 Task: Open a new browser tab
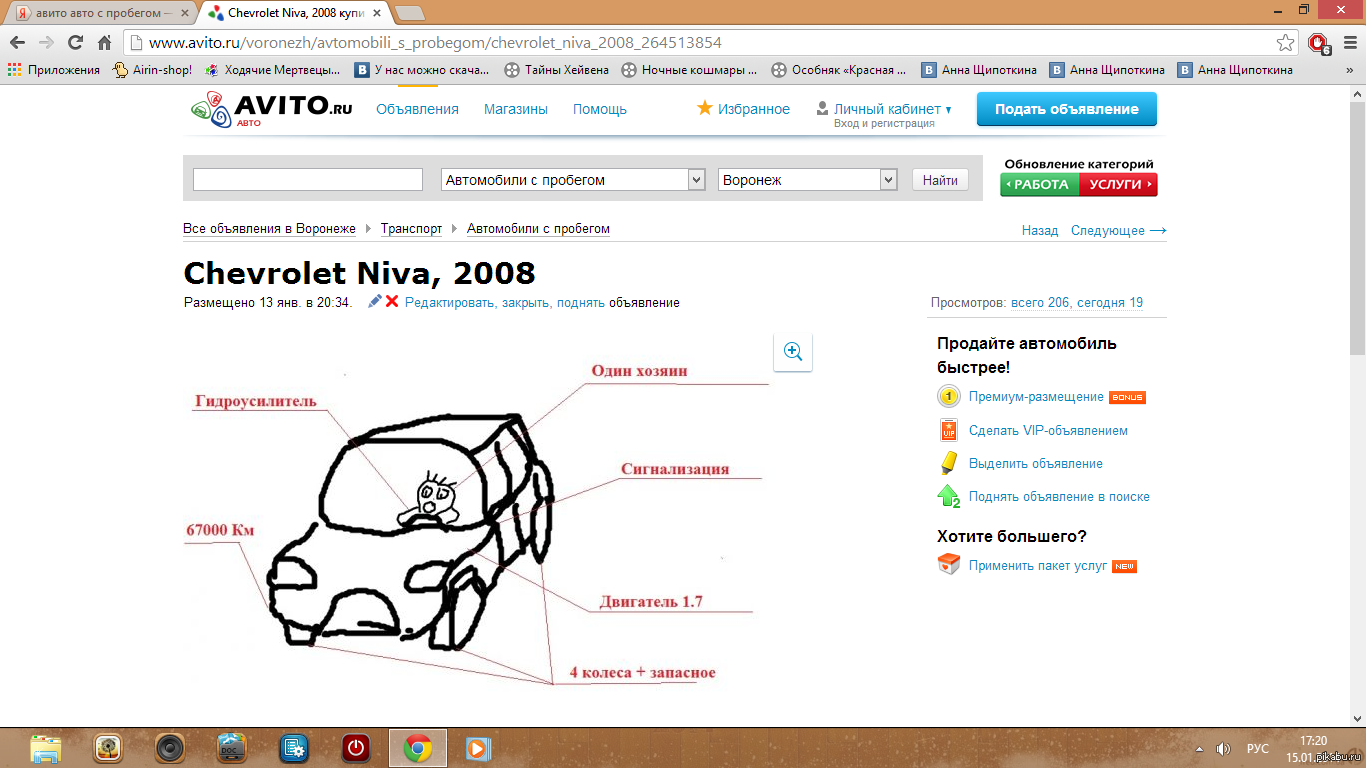click(x=409, y=13)
